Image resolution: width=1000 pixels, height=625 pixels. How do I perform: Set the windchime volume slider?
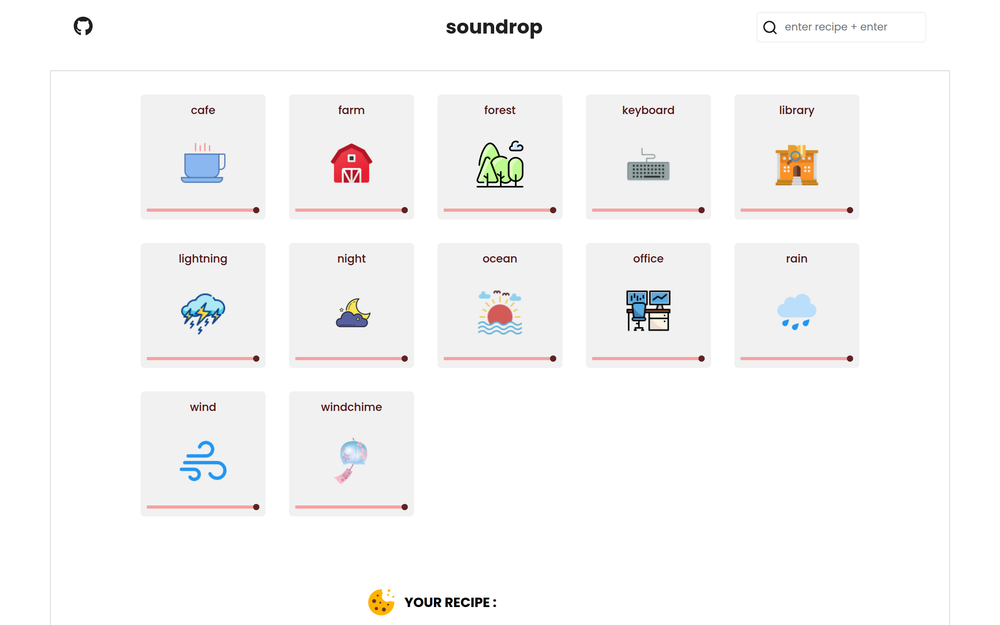(x=351, y=507)
